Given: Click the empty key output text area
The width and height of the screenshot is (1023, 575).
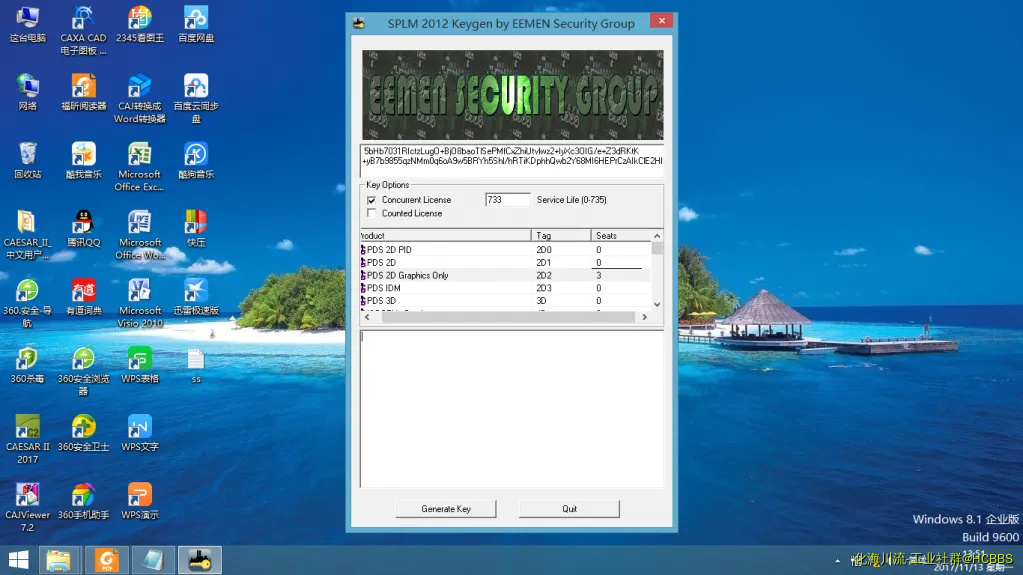Looking at the screenshot, I should click(x=512, y=409).
